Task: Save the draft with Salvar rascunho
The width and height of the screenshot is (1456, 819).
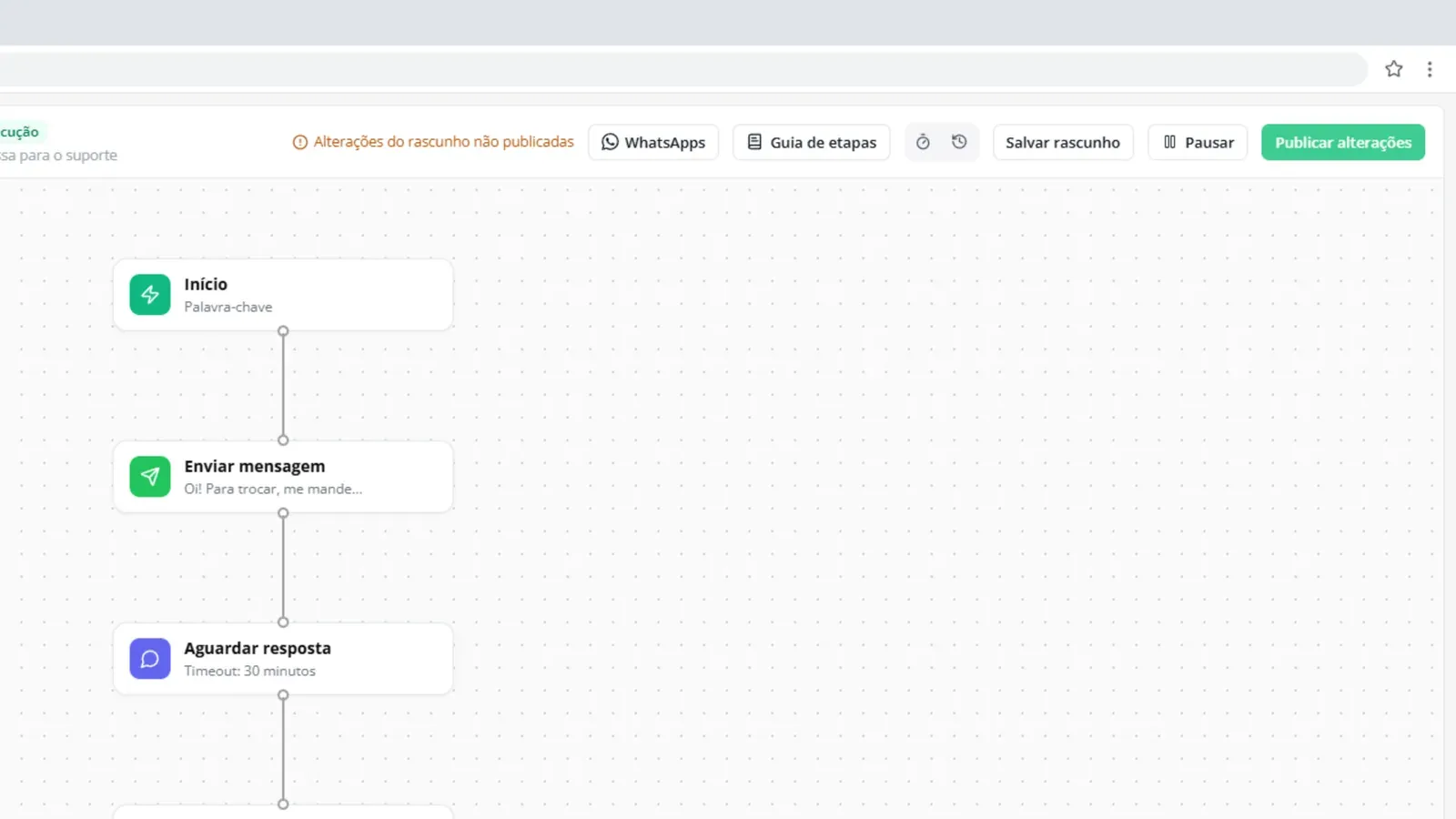Action: pos(1063,142)
